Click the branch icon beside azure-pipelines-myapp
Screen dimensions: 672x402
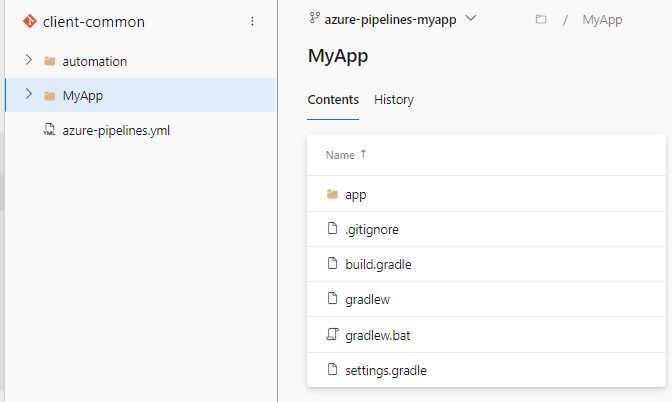coord(315,19)
